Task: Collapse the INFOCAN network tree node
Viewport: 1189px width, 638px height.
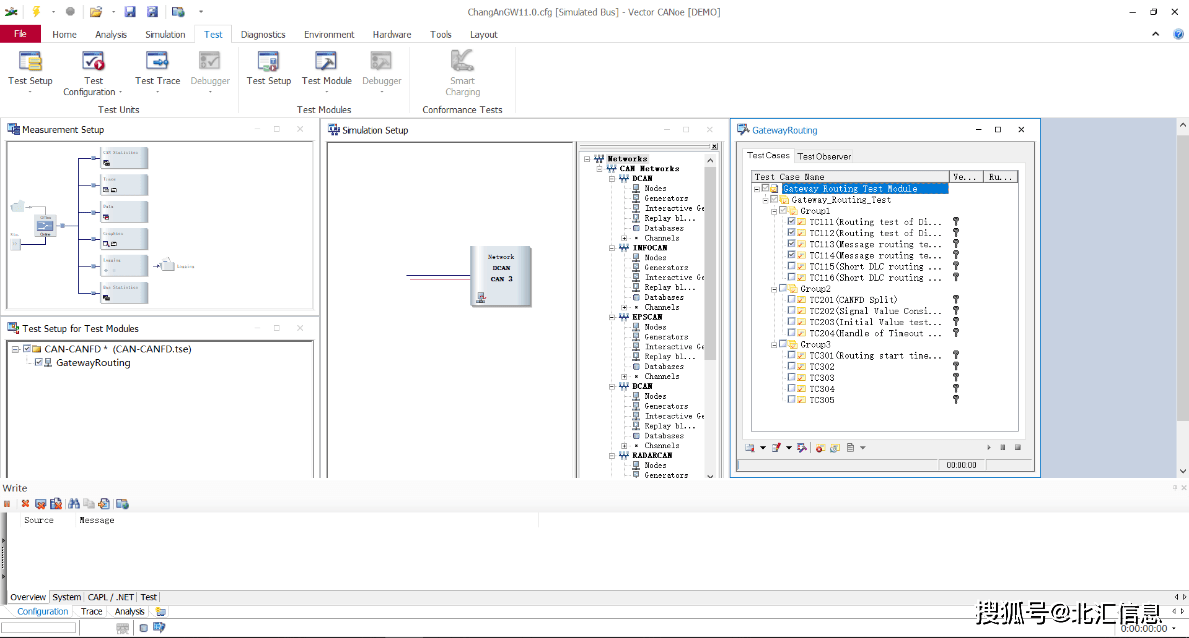Action: 612,248
